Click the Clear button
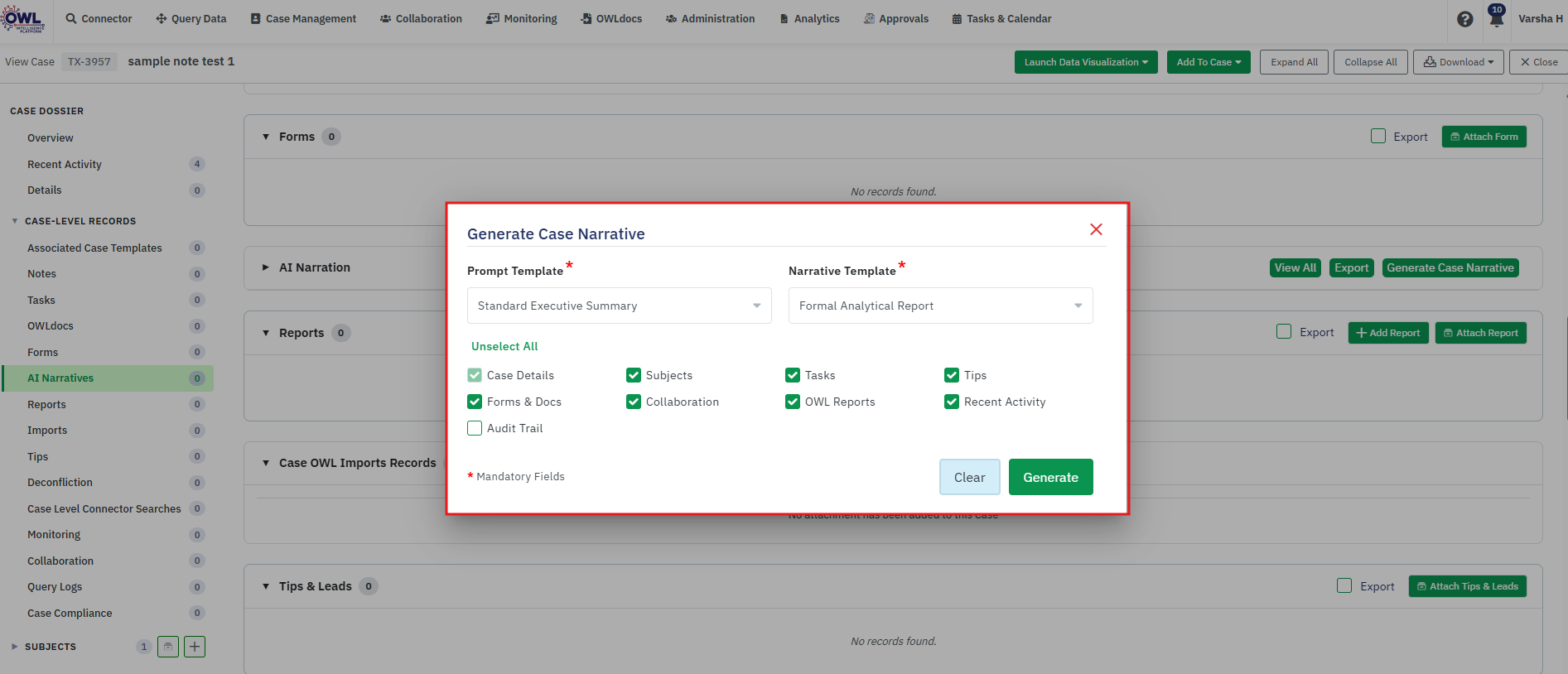This screenshot has width=1568, height=674. pos(970,477)
